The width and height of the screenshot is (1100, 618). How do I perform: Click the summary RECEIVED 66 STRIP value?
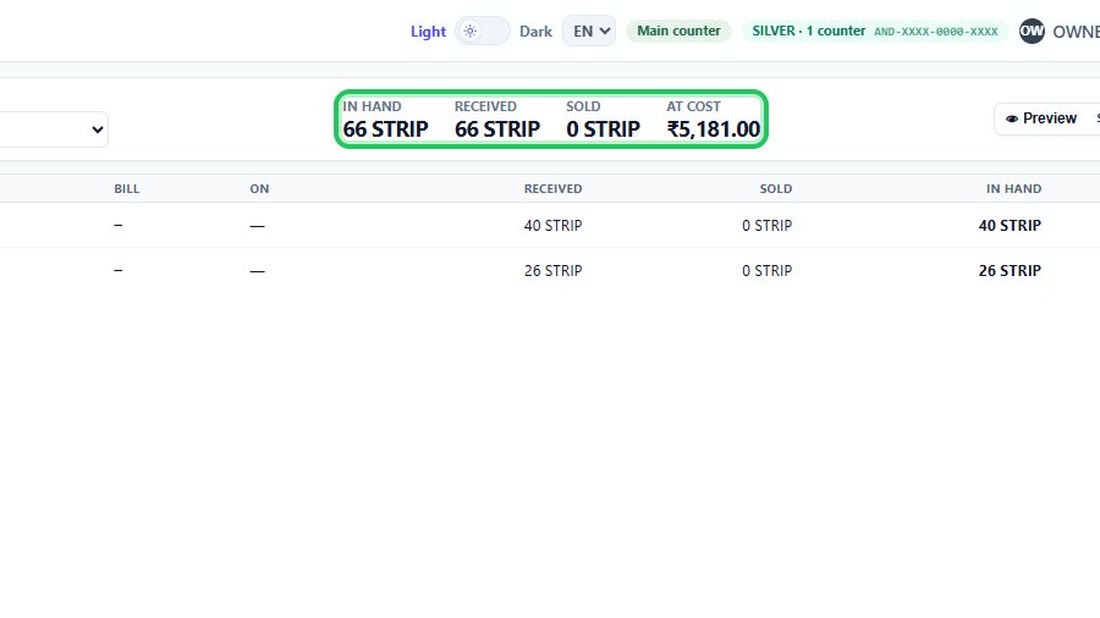[497, 129]
